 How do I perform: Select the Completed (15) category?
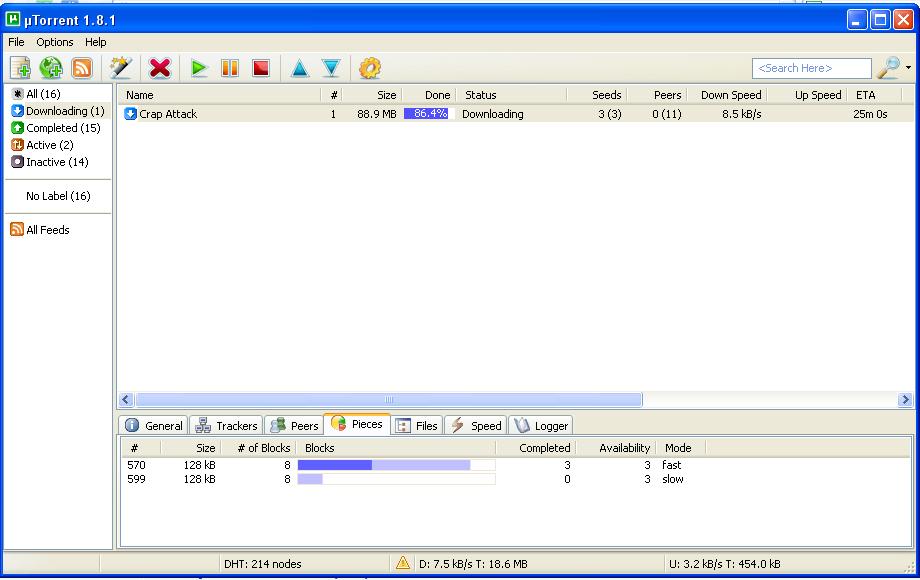(56, 128)
